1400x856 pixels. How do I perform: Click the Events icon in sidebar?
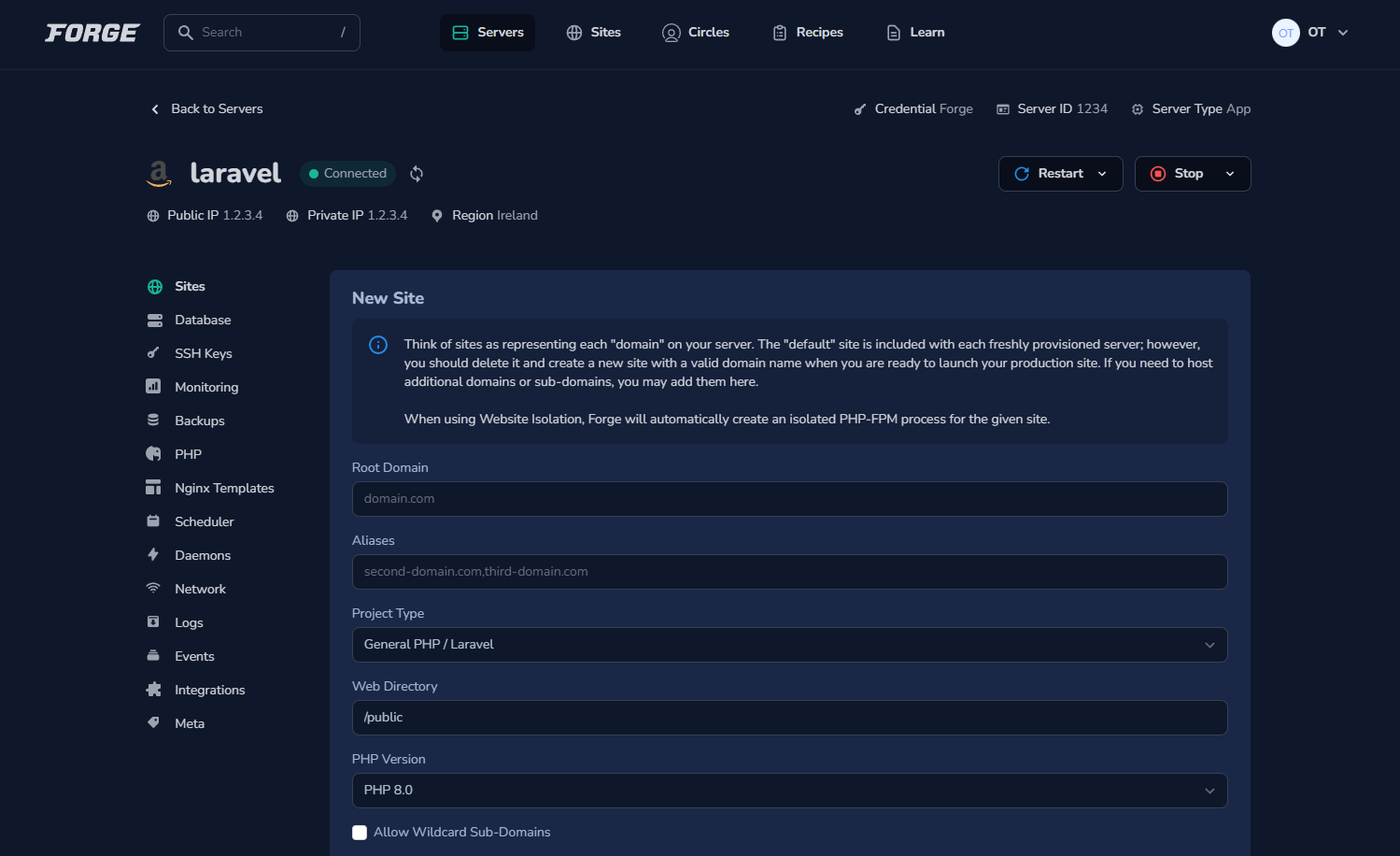coord(153,656)
